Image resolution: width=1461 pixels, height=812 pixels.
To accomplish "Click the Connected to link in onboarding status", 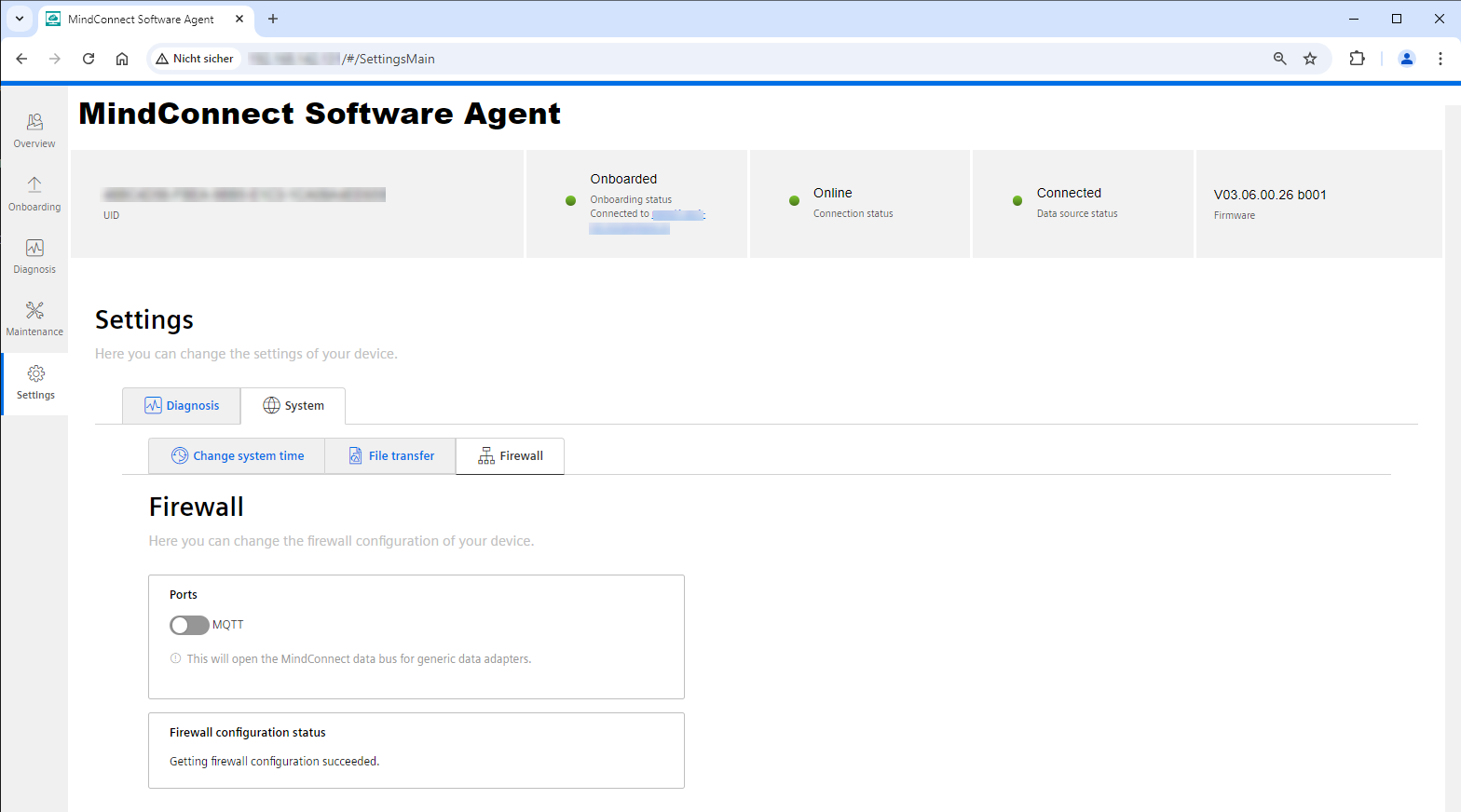I will [648, 221].
